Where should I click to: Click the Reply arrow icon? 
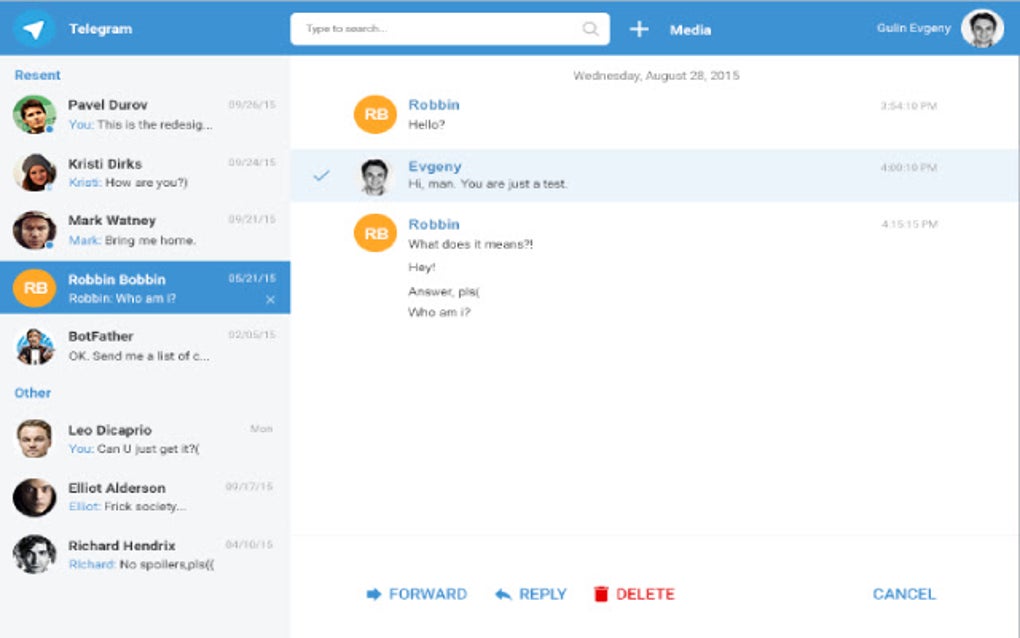coord(503,594)
